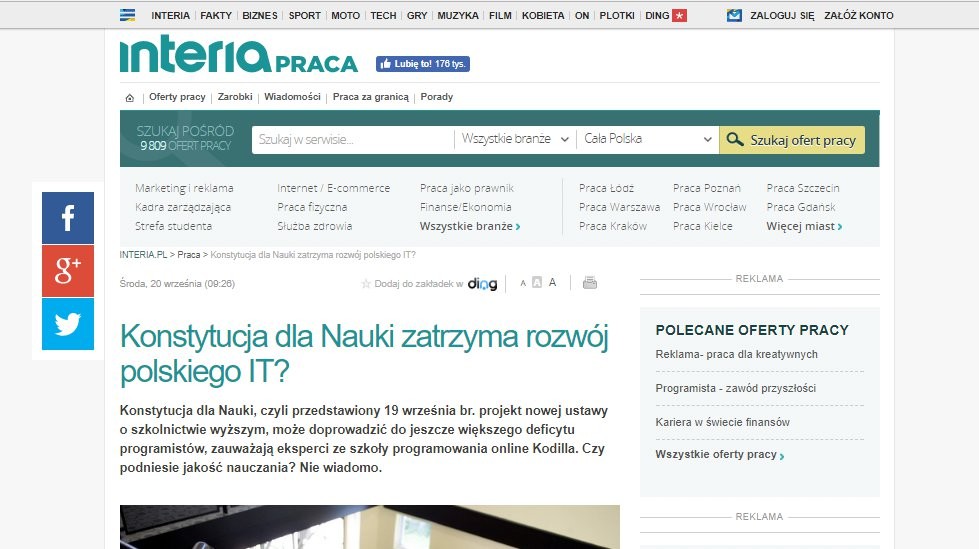Open Reklama- praca dla kreatywnych offer
This screenshot has height=549, width=979.
click(x=737, y=354)
